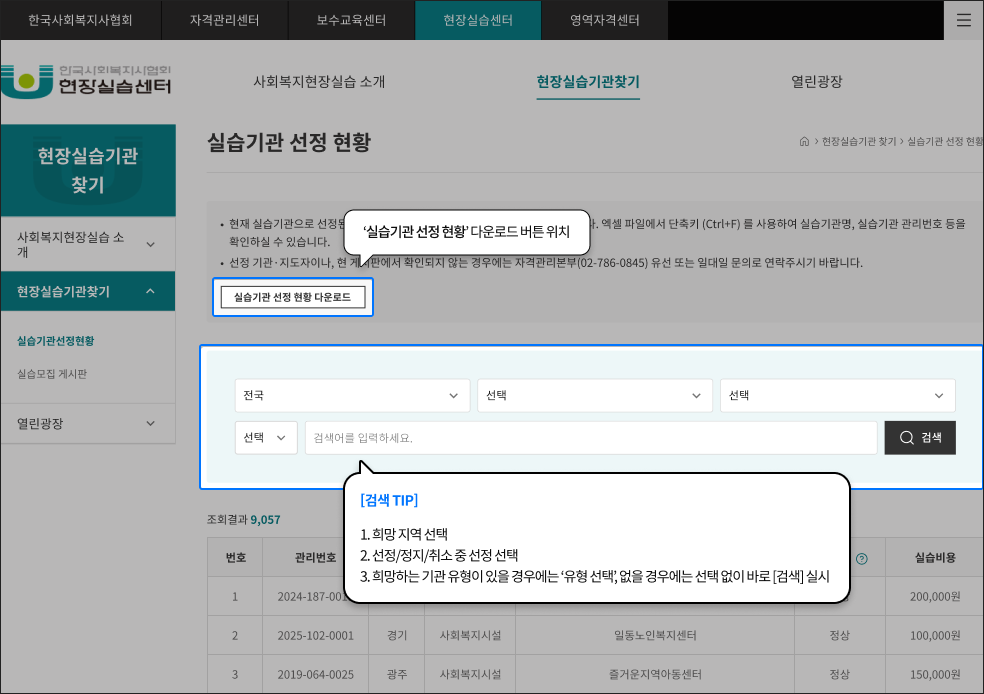The image size is (984, 694).
Task: Open the hamburger menu icon
Action: 963,20
